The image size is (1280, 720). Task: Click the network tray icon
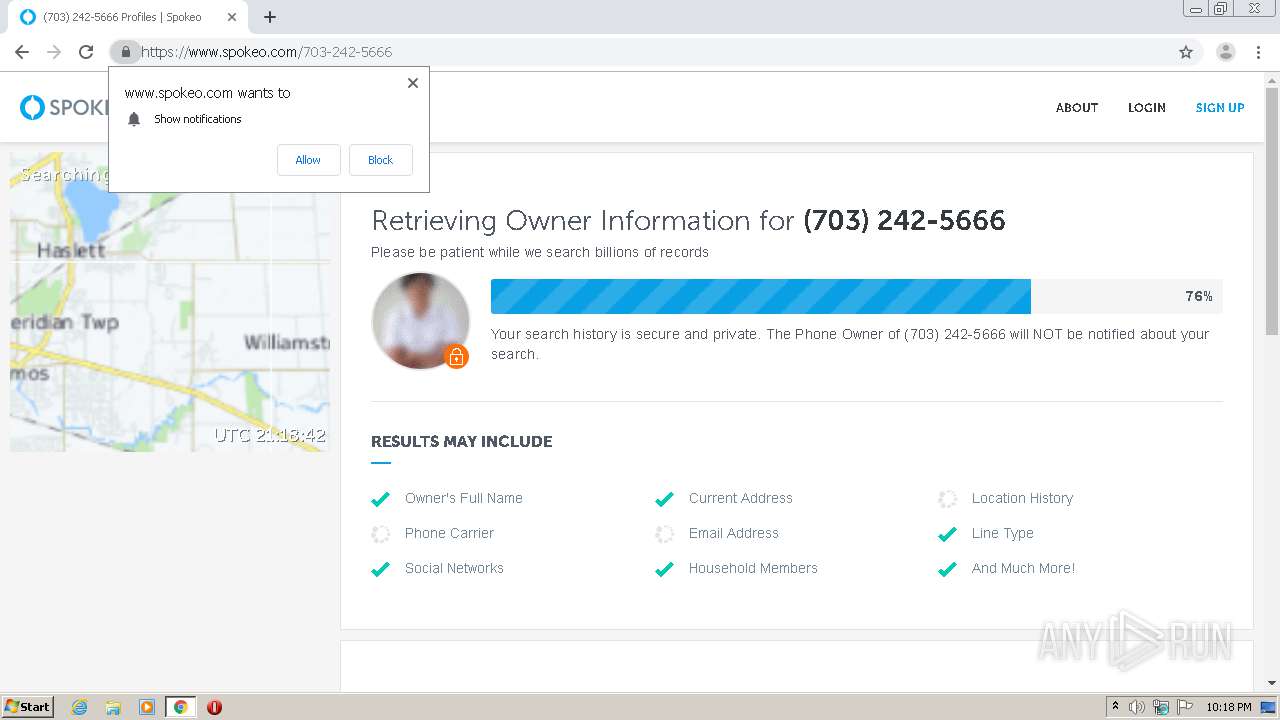click(1161, 707)
